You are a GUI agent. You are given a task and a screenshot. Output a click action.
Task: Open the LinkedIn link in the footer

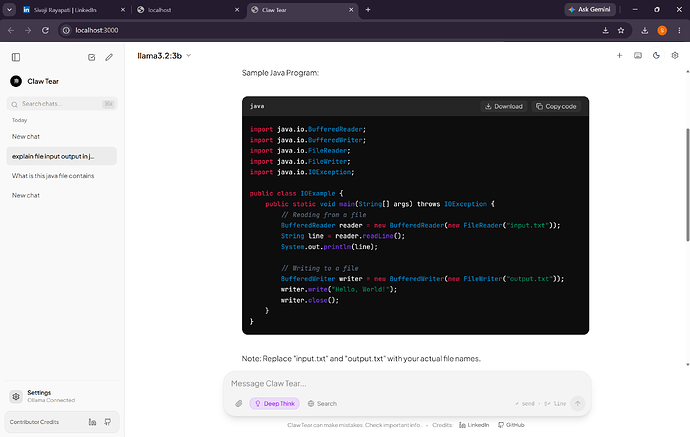pyautogui.click(x=474, y=425)
